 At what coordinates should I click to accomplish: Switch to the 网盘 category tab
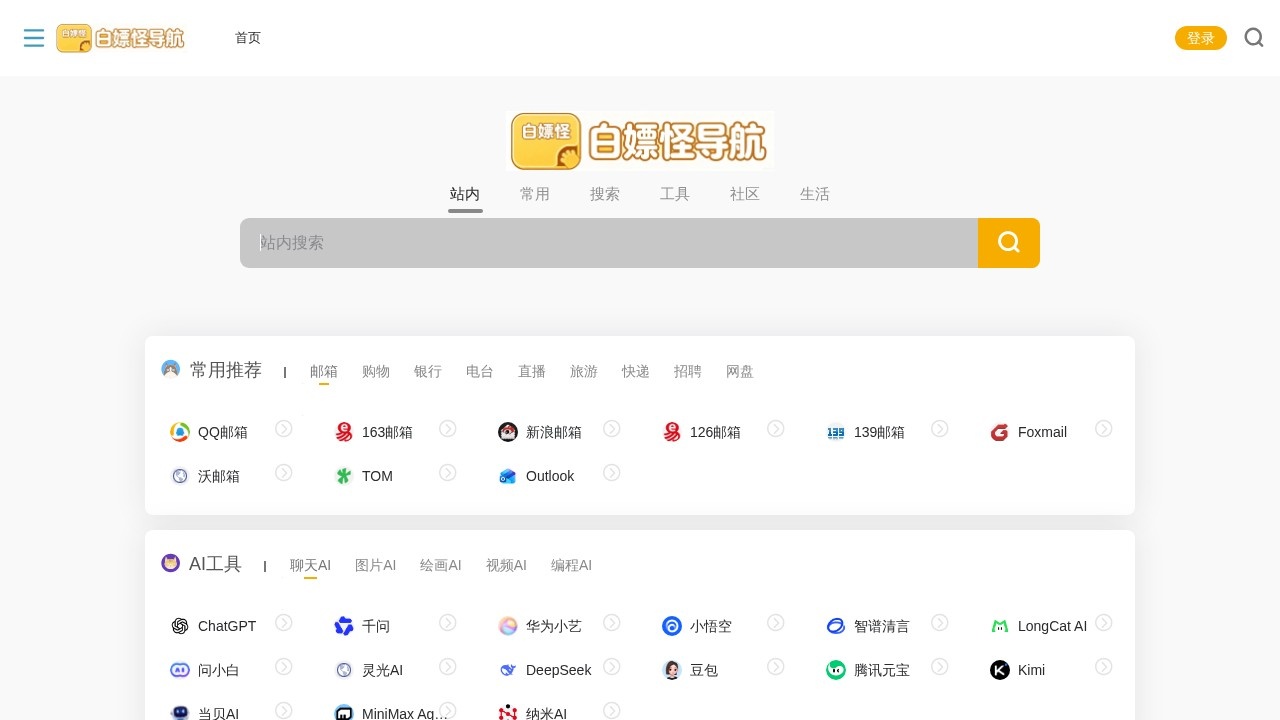tap(740, 371)
